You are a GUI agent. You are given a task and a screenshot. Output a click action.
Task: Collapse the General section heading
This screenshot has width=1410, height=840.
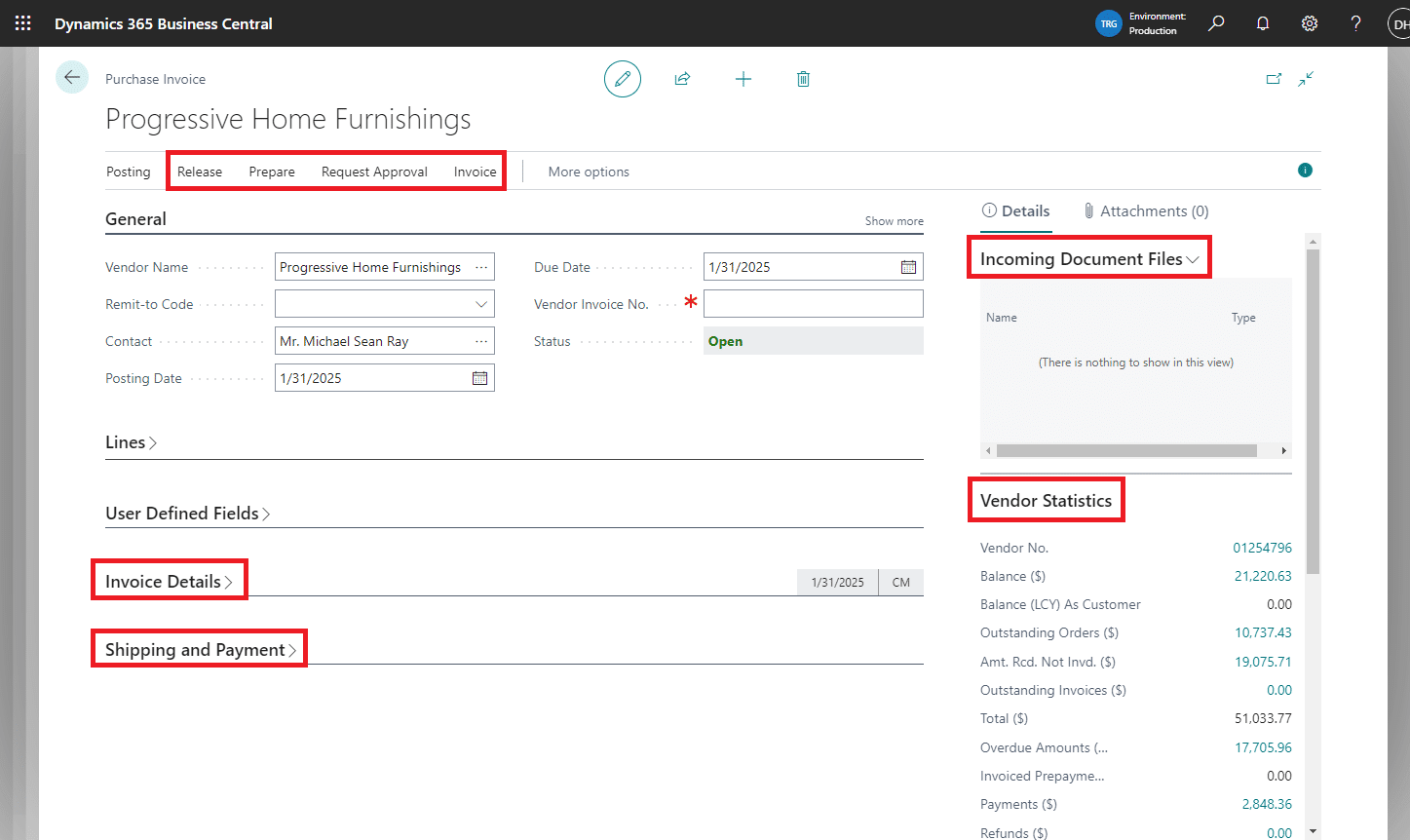click(135, 219)
